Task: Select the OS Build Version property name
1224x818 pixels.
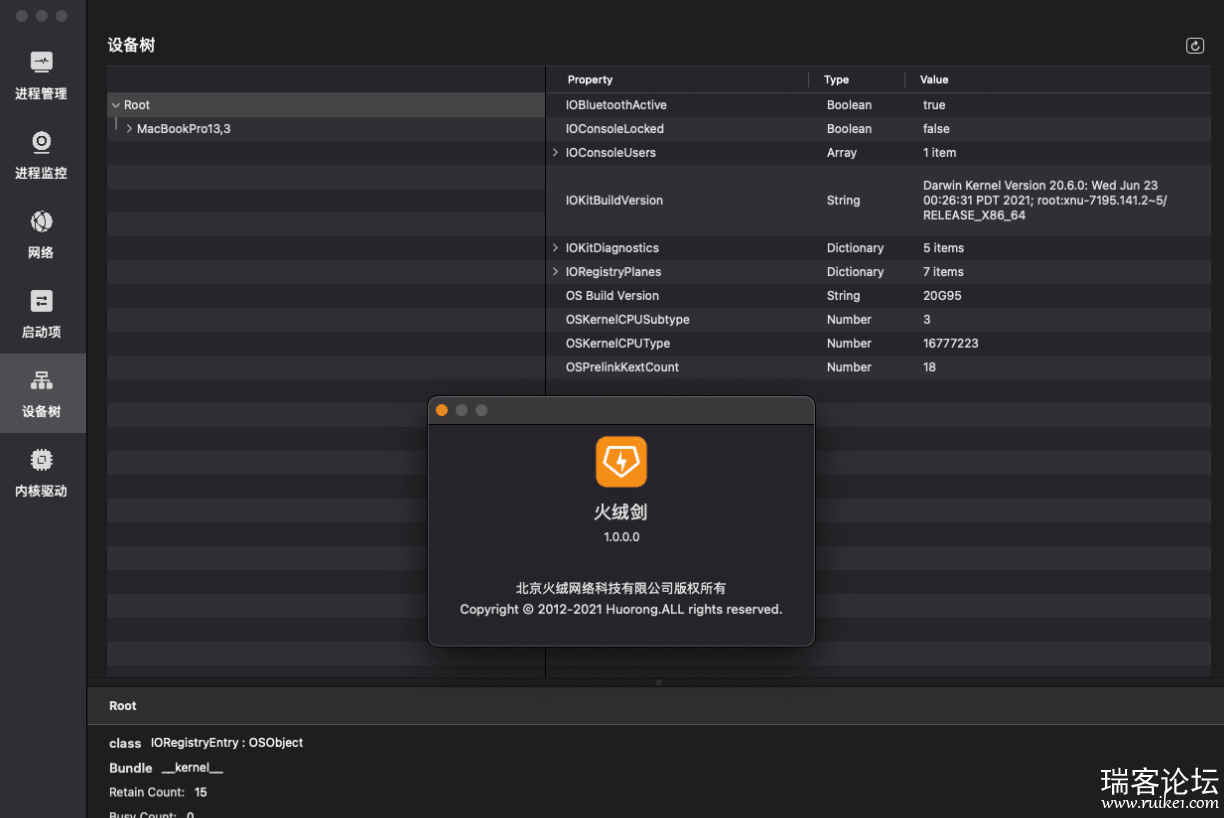Action: coord(612,296)
